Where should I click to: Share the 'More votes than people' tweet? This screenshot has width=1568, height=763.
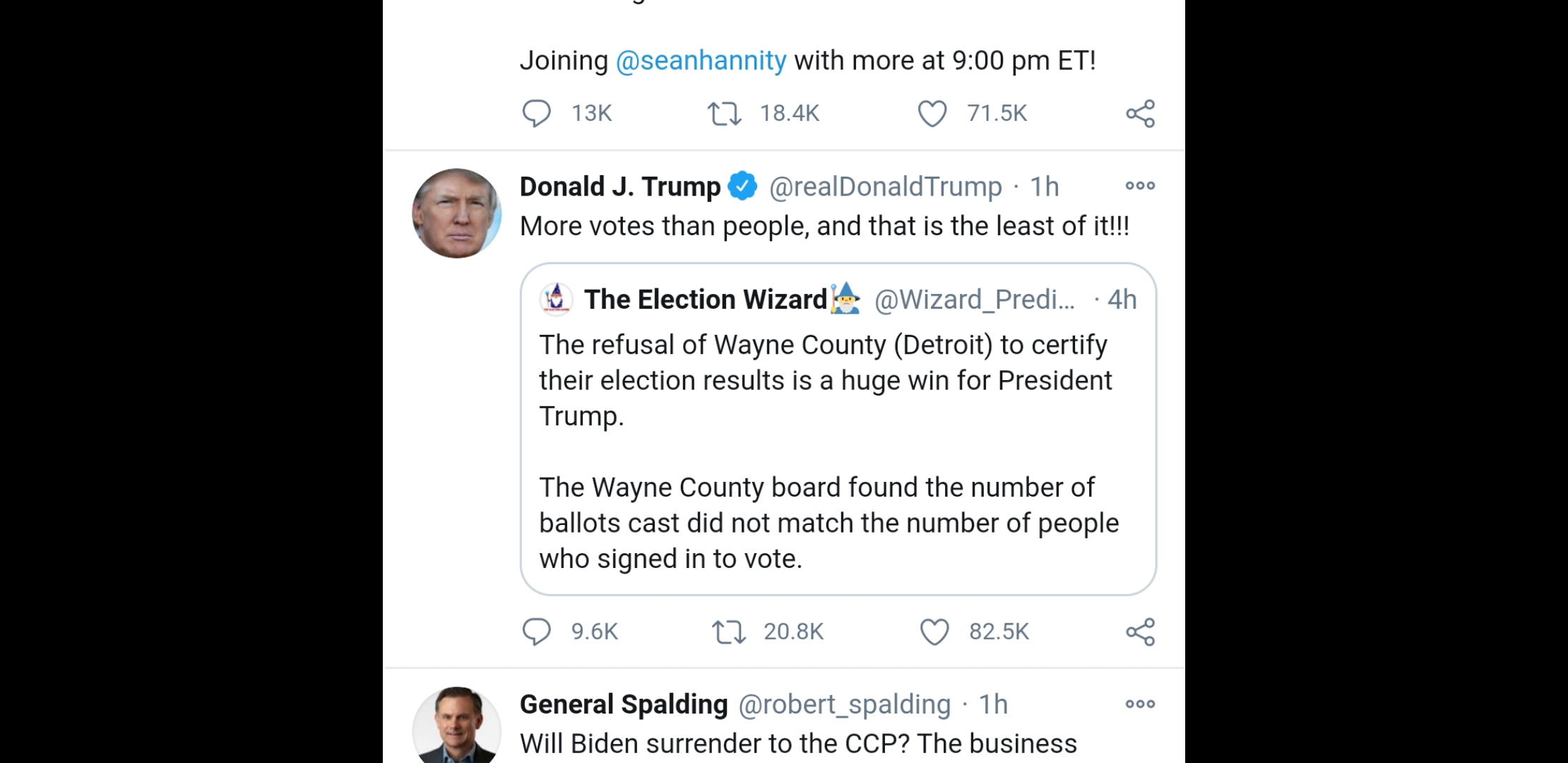1140,632
